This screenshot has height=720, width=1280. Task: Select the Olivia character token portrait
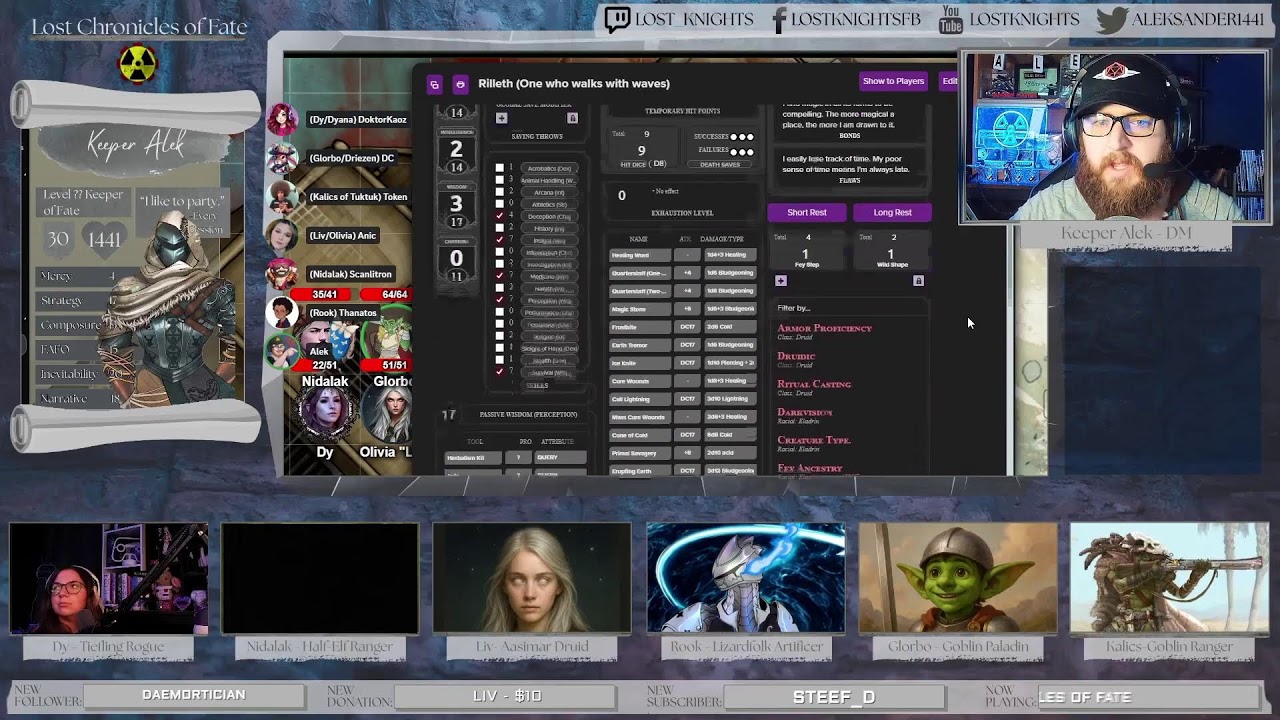[x=387, y=415]
